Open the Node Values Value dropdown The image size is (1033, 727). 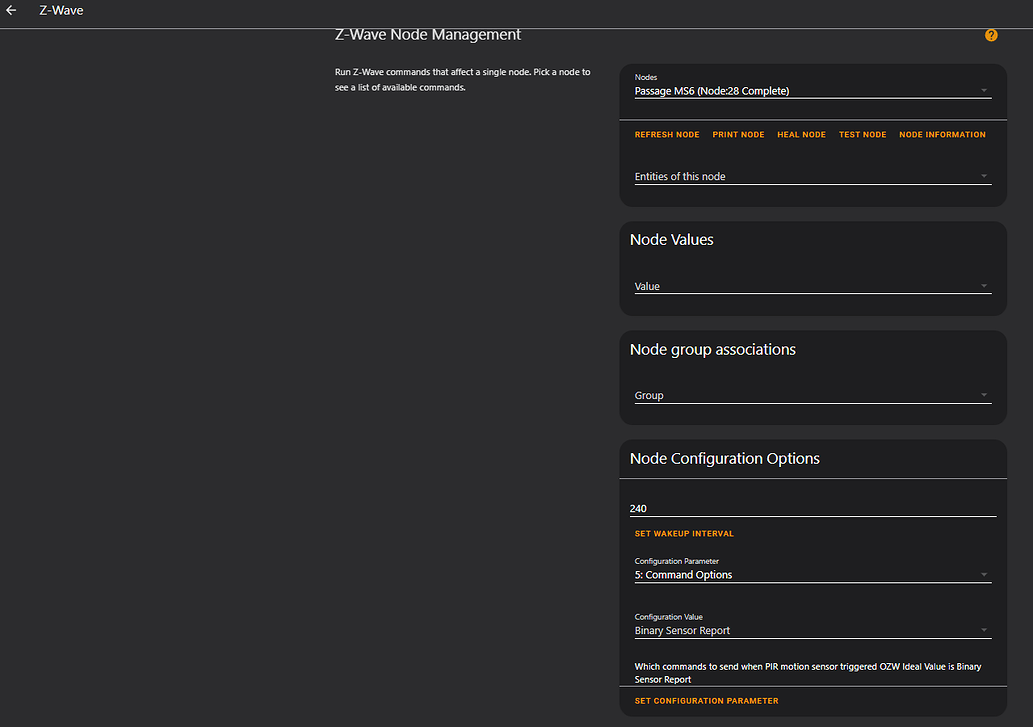pyautogui.click(x=812, y=286)
